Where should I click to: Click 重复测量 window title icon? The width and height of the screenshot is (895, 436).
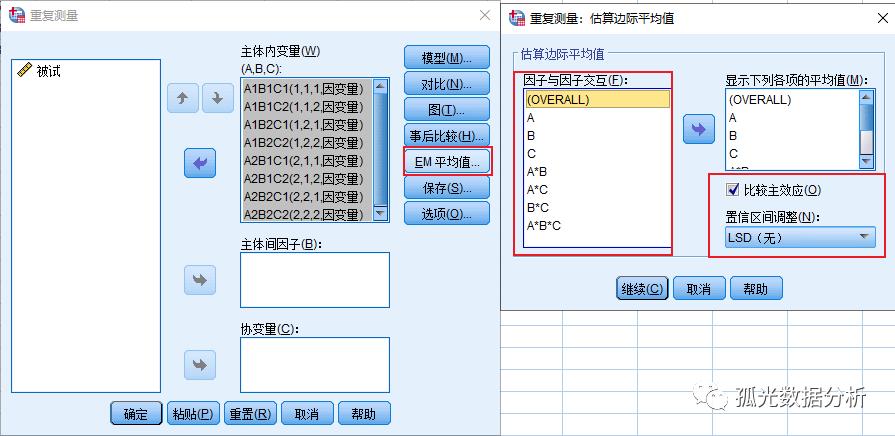coord(17,15)
